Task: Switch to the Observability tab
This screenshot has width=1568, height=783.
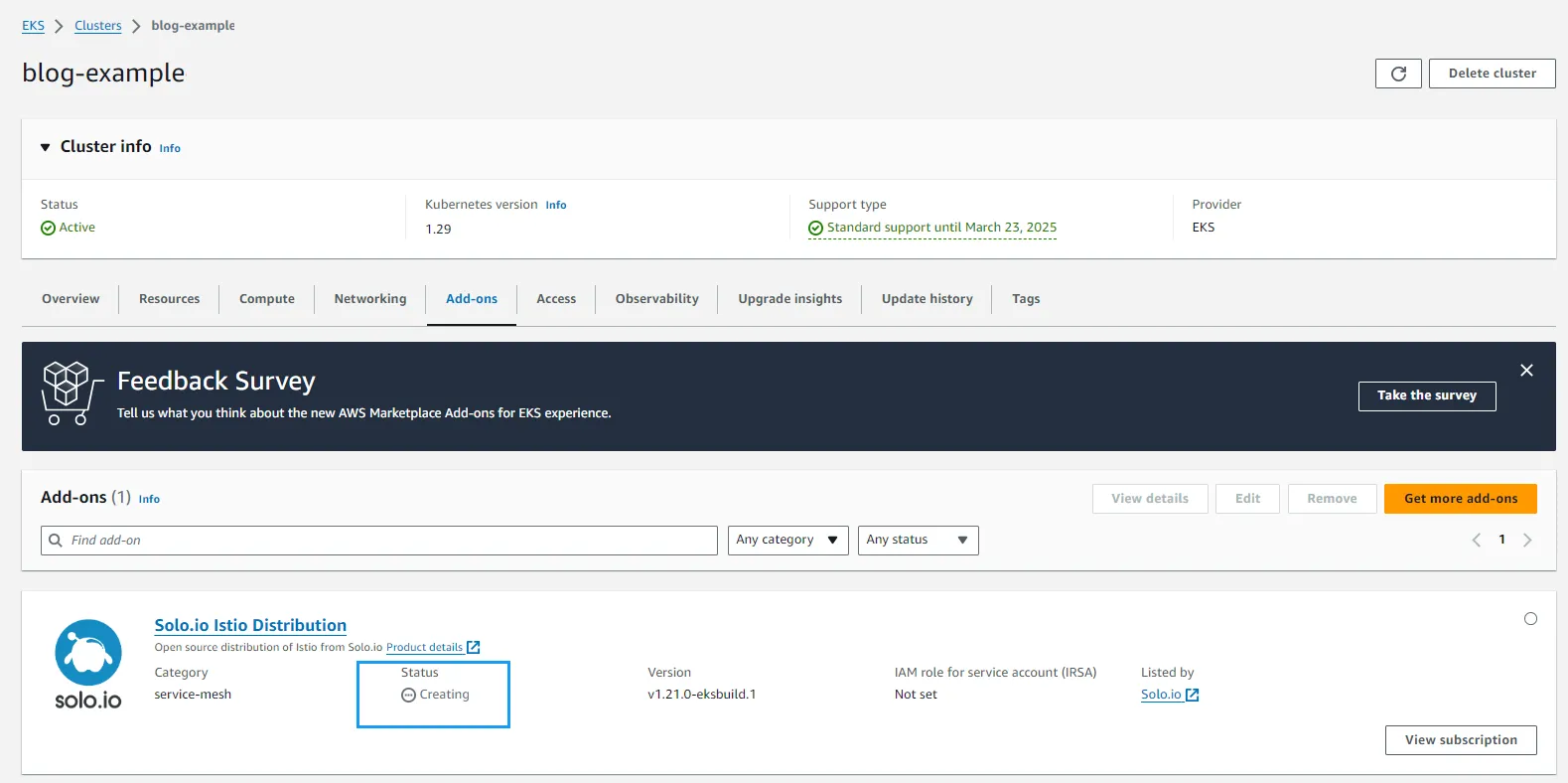Action: coord(656,299)
